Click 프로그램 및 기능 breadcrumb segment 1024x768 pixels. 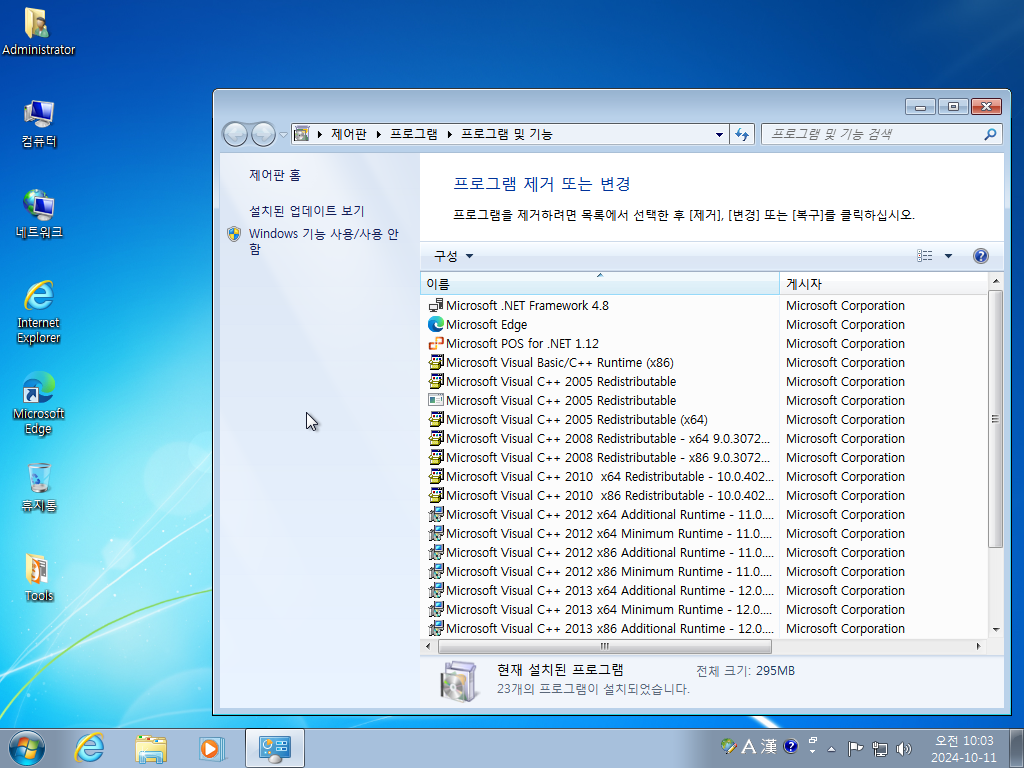click(x=507, y=134)
